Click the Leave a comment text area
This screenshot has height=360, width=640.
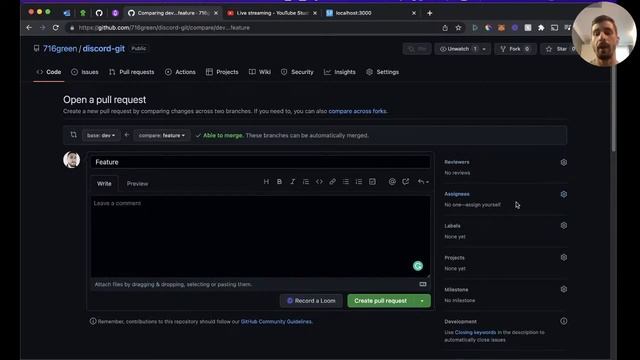coord(260,237)
